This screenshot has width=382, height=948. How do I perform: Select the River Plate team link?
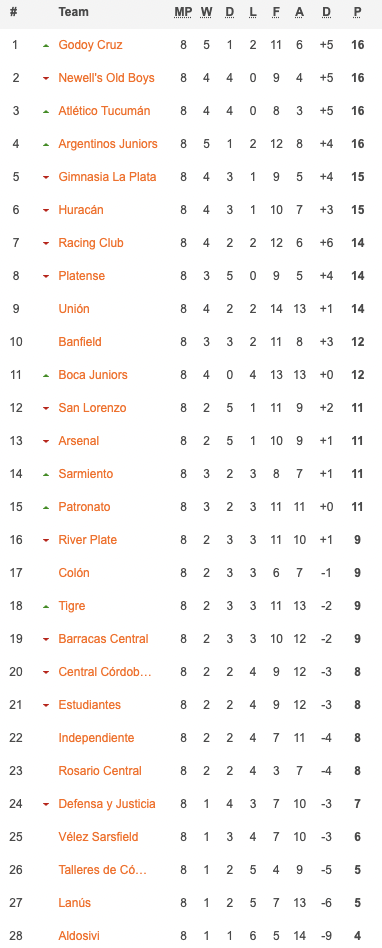[88, 540]
